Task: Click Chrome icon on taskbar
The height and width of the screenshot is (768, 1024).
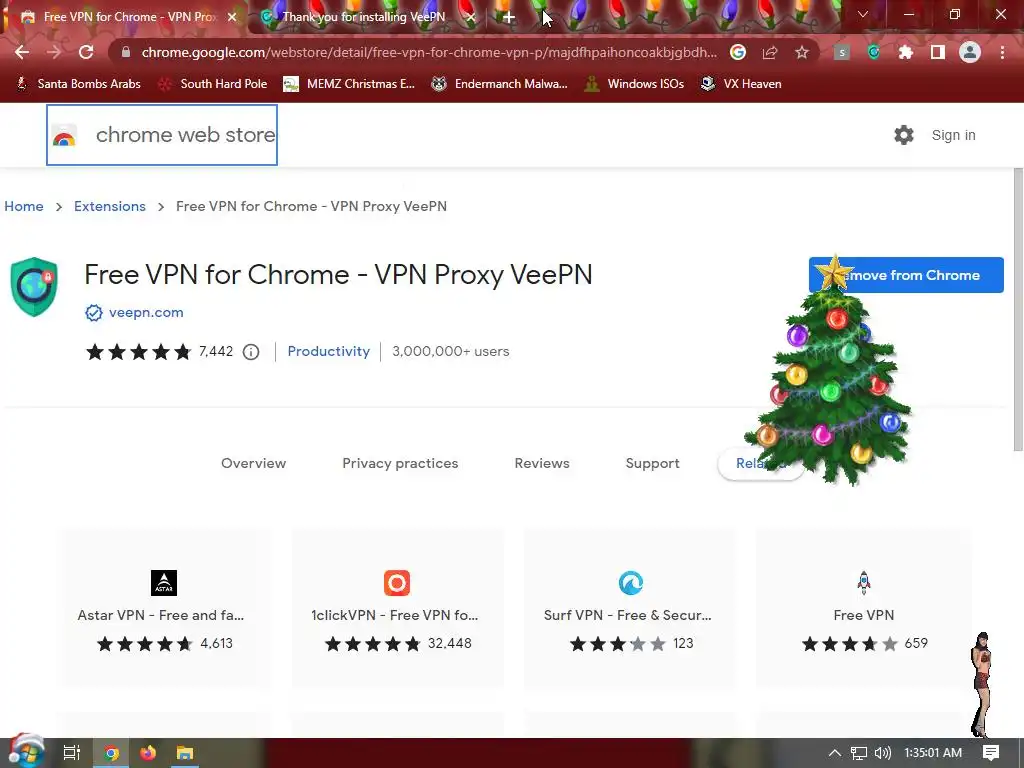Action: (x=111, y=753)
